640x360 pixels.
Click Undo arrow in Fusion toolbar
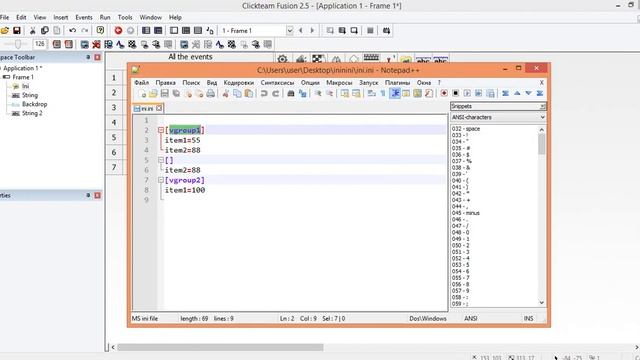coord(72,31)
